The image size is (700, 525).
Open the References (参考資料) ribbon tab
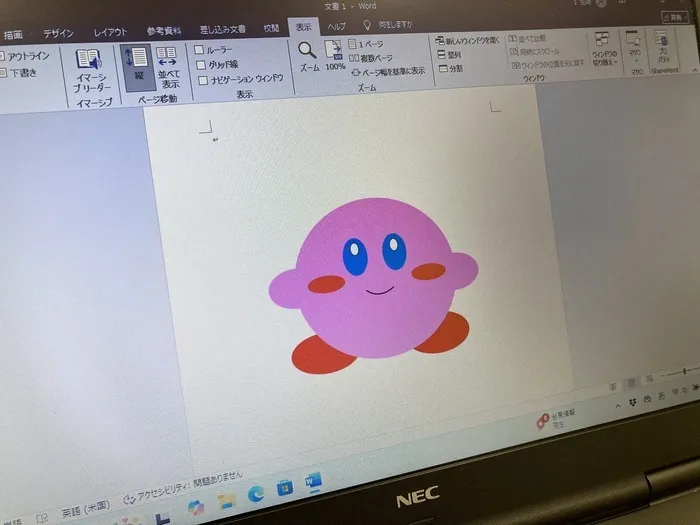click(x=164, y=31)
